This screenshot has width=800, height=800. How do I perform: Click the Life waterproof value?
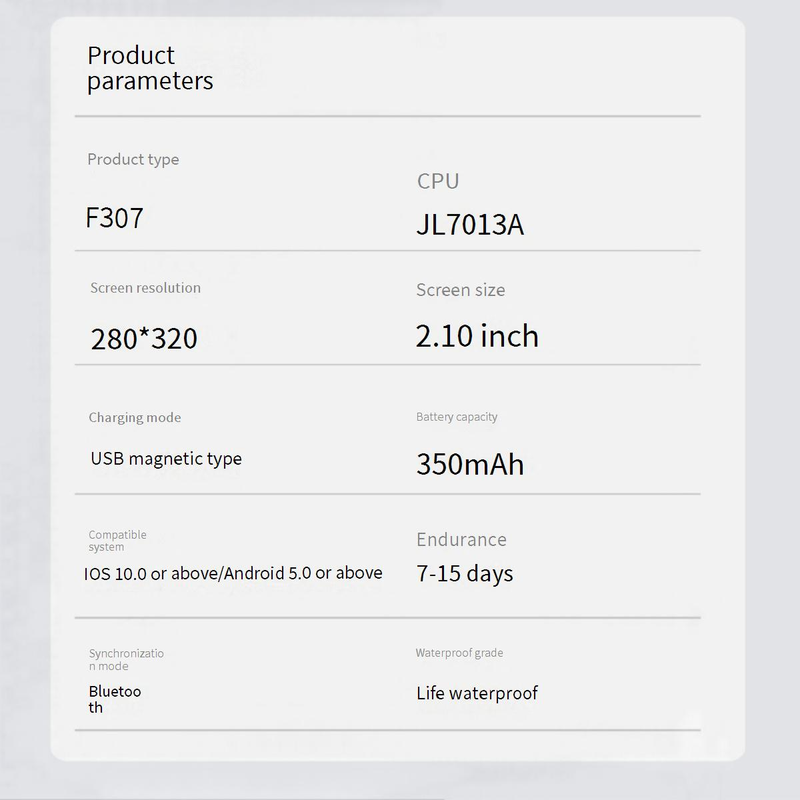pyautogui.click(x=477, y=693)
